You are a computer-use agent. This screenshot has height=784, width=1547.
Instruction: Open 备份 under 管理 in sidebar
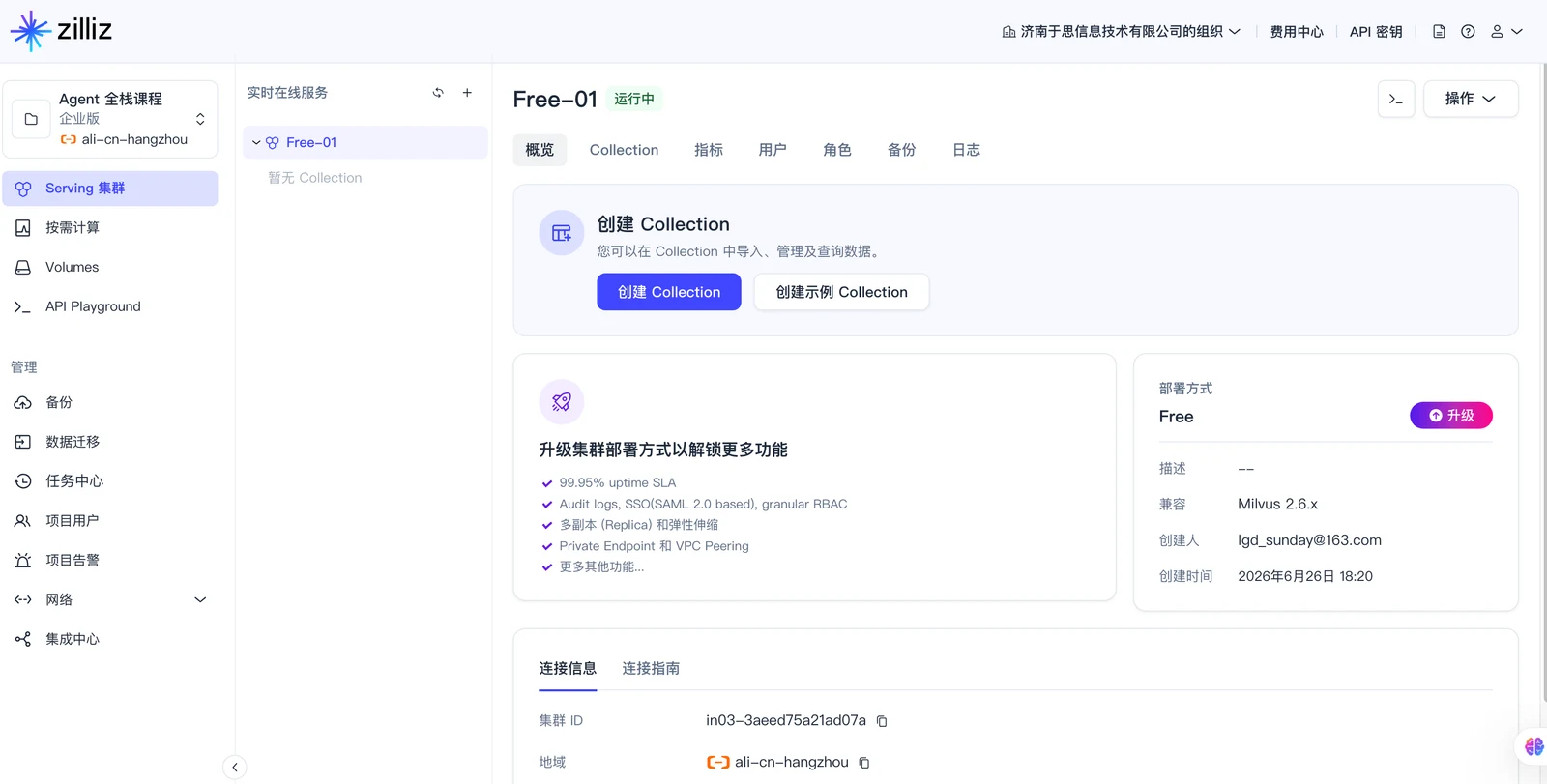pos(110,402)
